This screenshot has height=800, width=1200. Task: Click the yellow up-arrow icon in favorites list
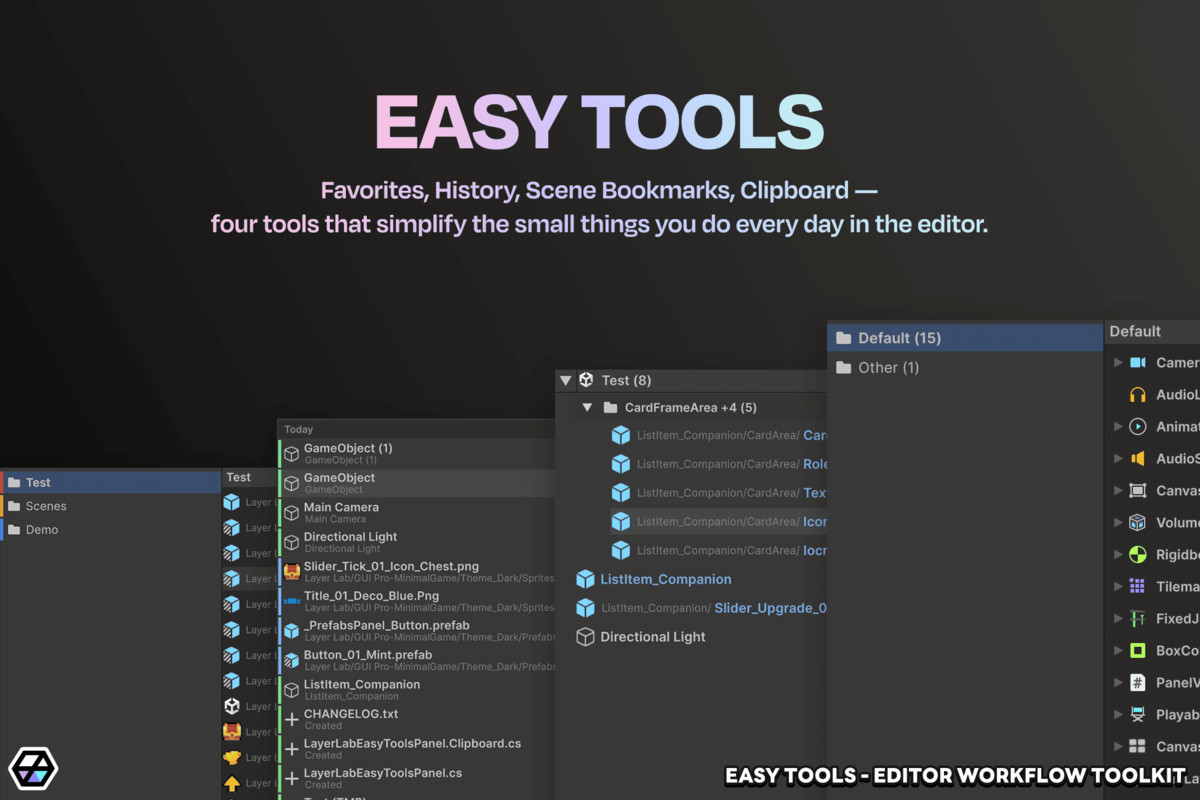point(232,783)
